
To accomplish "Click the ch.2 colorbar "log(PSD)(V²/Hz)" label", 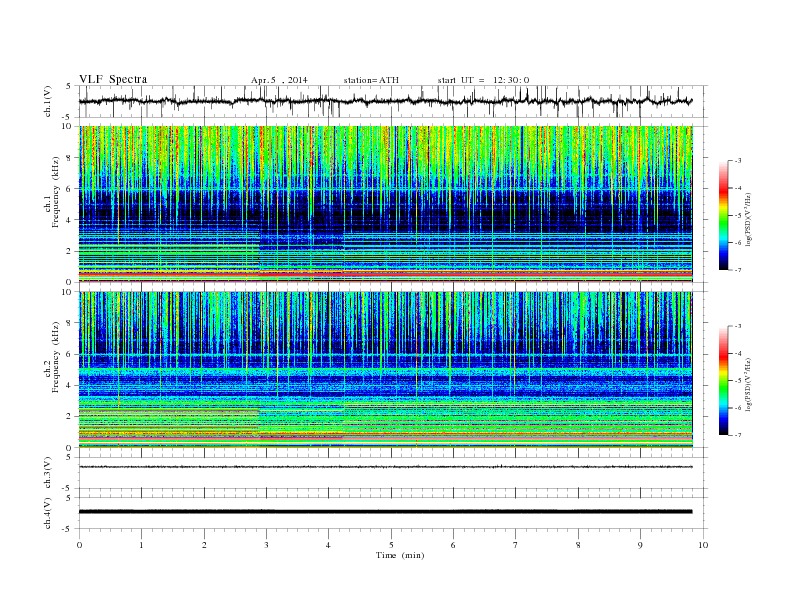I will (748, 384).
